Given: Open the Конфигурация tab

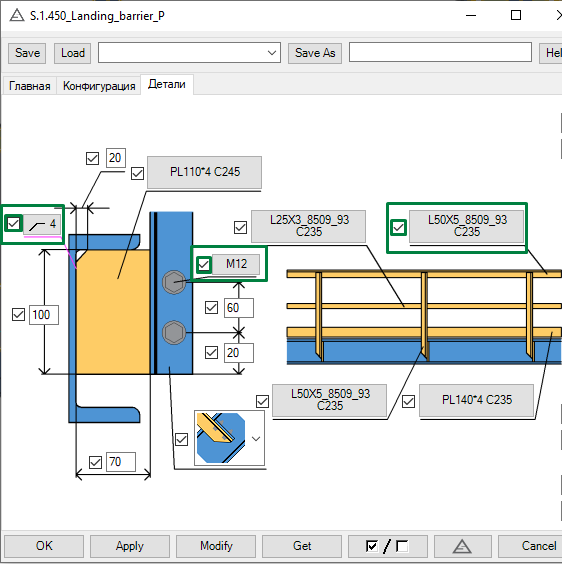Looking at the screenshot, I should pyautogui.click(x=99, y=86).
